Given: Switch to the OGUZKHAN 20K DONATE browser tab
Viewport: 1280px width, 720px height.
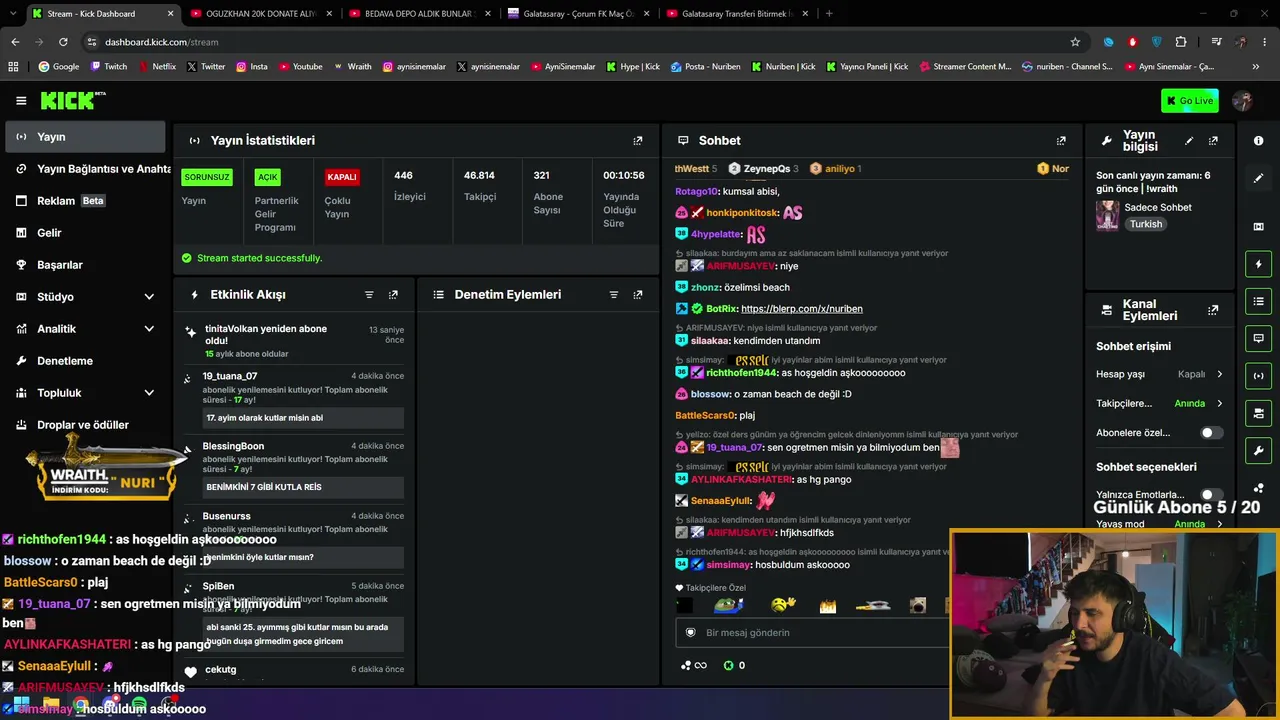Looking at the screenshot, I should [x=261, y=14].
